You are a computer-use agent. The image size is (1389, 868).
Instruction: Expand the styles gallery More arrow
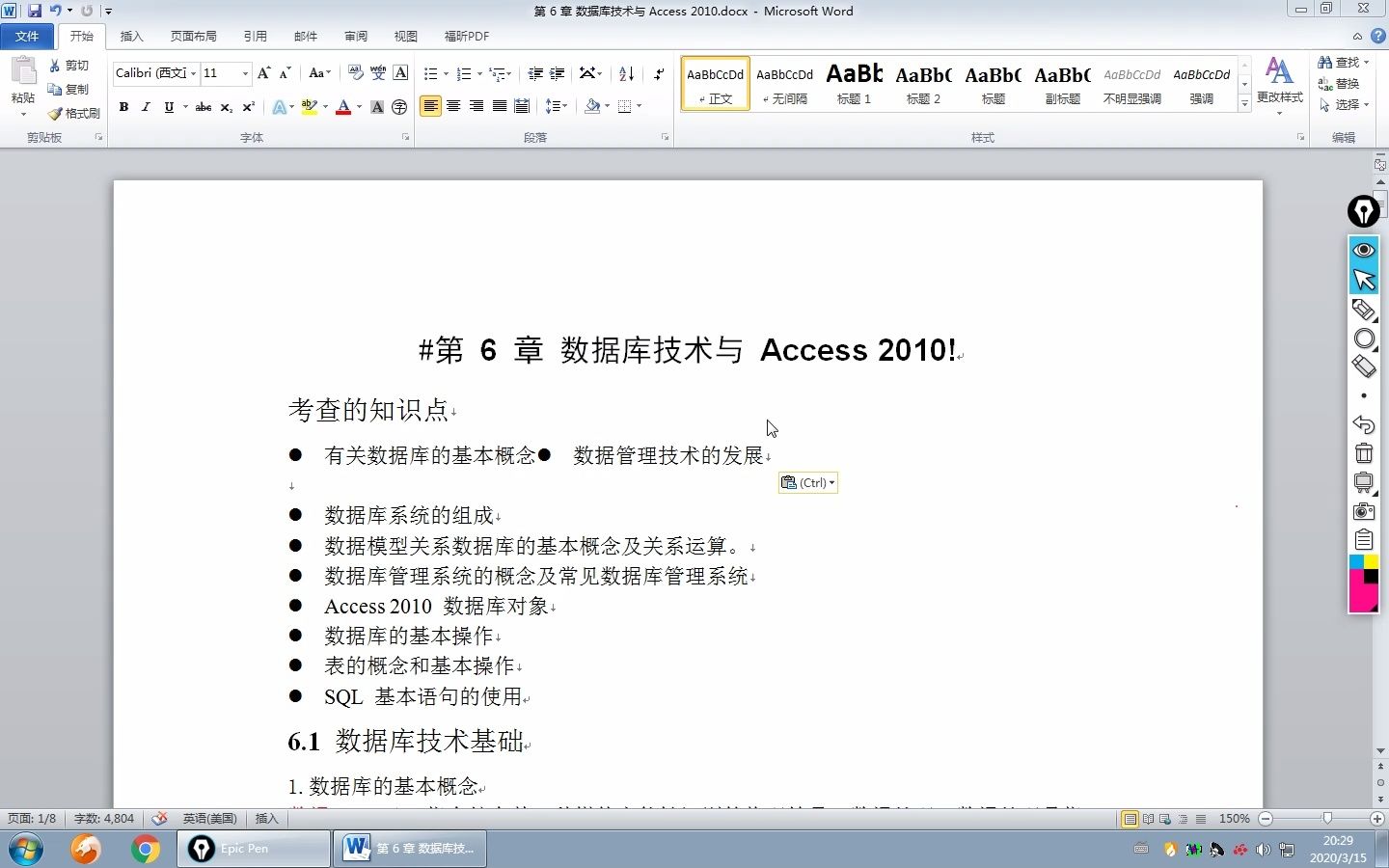pos(1244,104)
